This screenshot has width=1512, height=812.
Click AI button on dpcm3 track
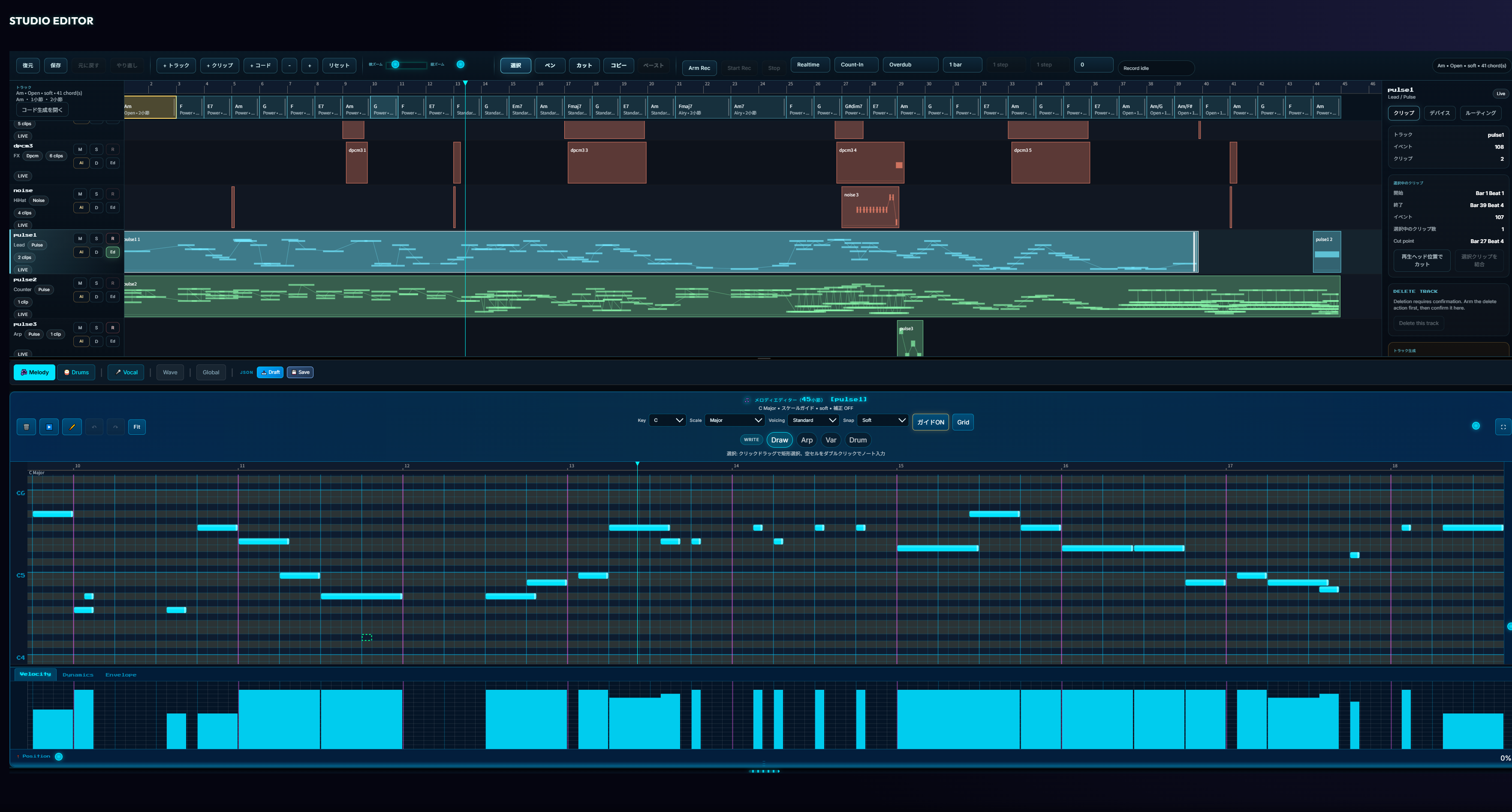[x=81, y=162]
